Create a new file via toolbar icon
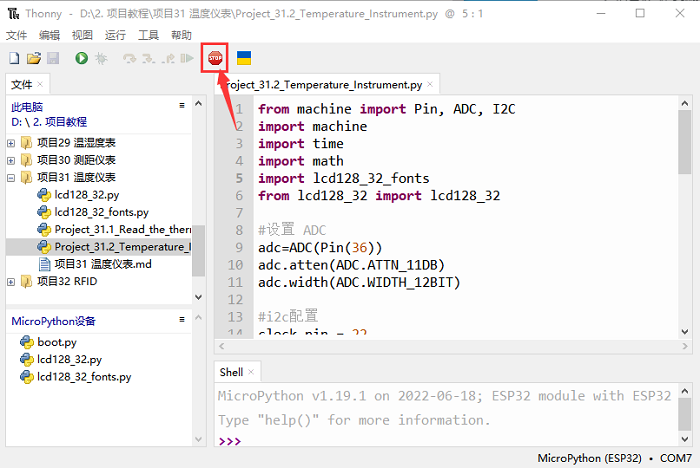 pyautogui.click(x=14, y=59)
